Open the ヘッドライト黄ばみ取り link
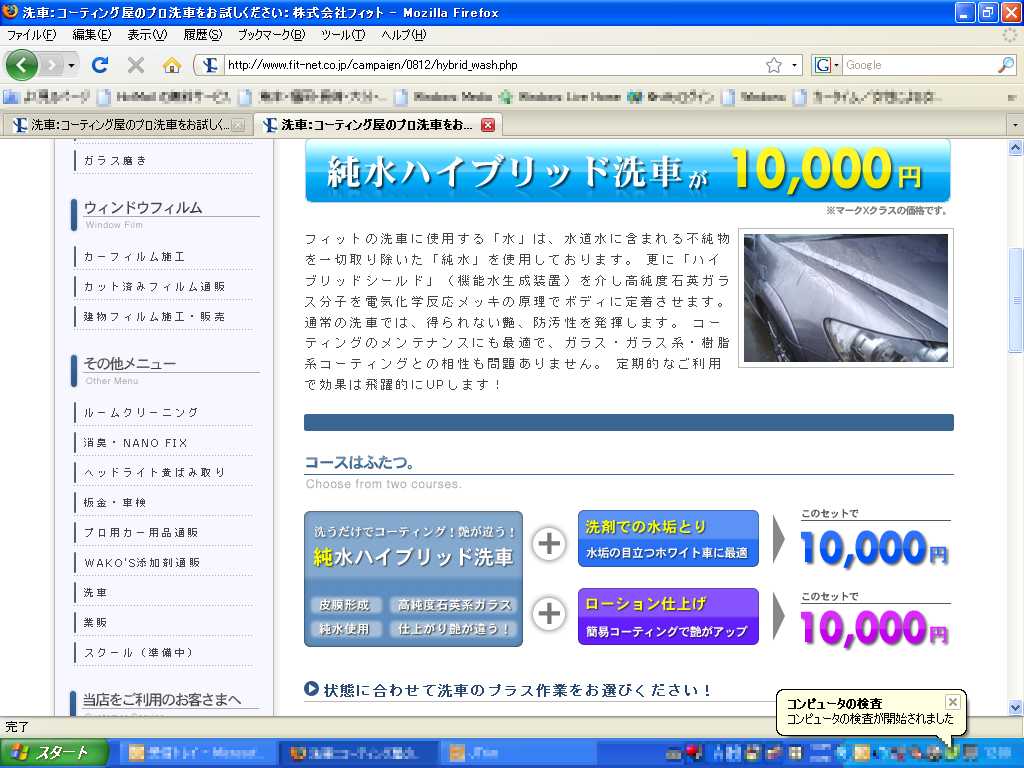1024x768 pixels. point(154,472)
